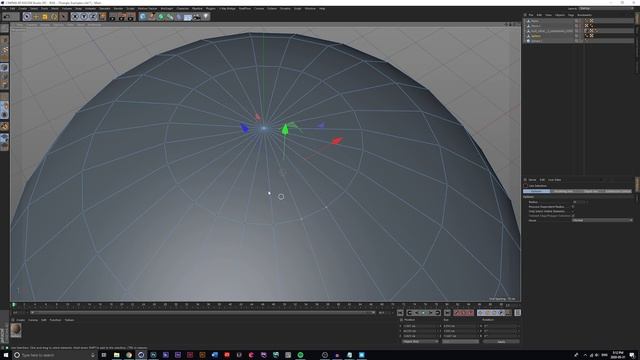This screenshot has width=640, height=360.
Task: Toggle the Position keyframe channel icon
Action: tap(480, 313)
